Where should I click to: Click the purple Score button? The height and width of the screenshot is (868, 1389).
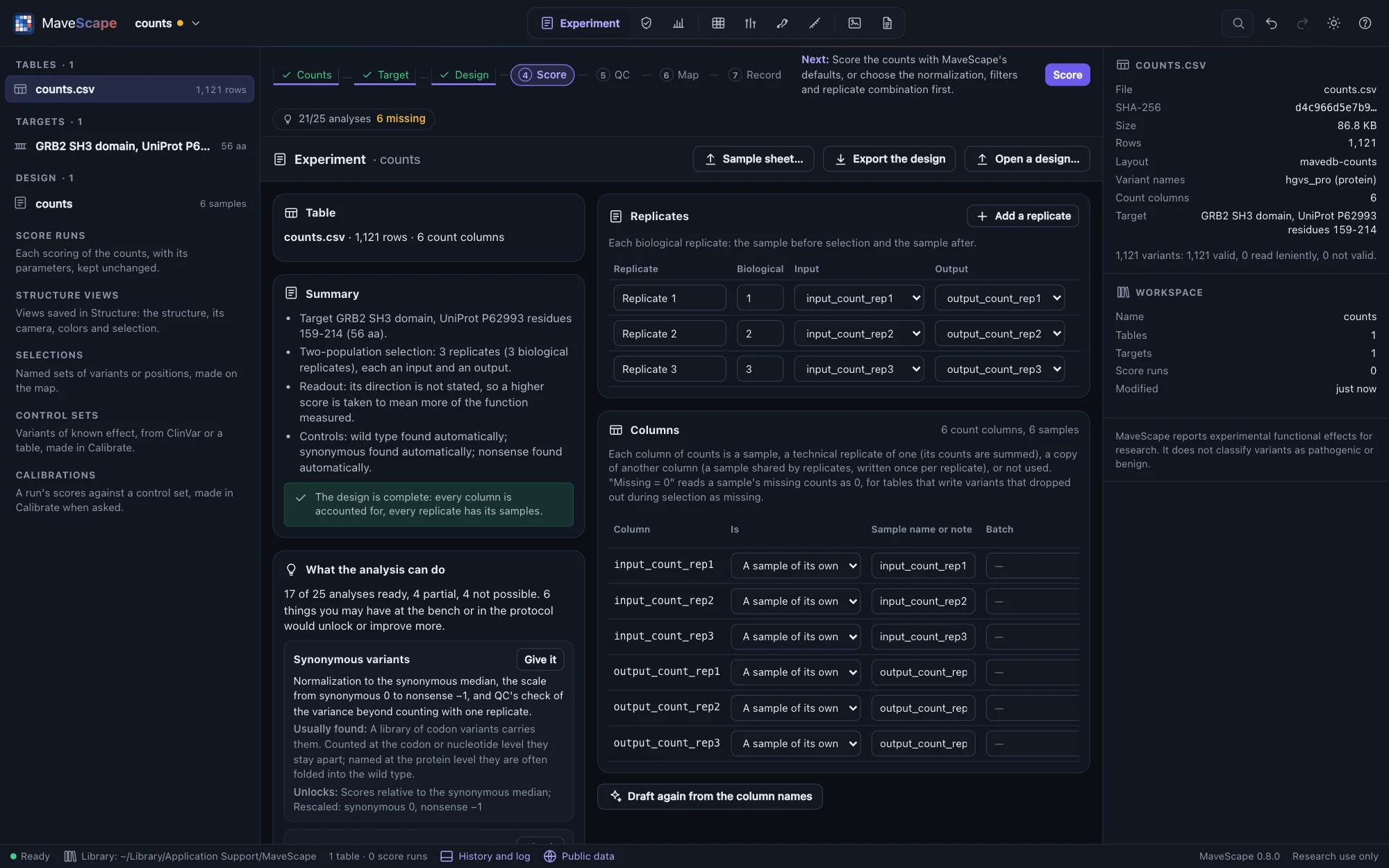click(1067, 74)
